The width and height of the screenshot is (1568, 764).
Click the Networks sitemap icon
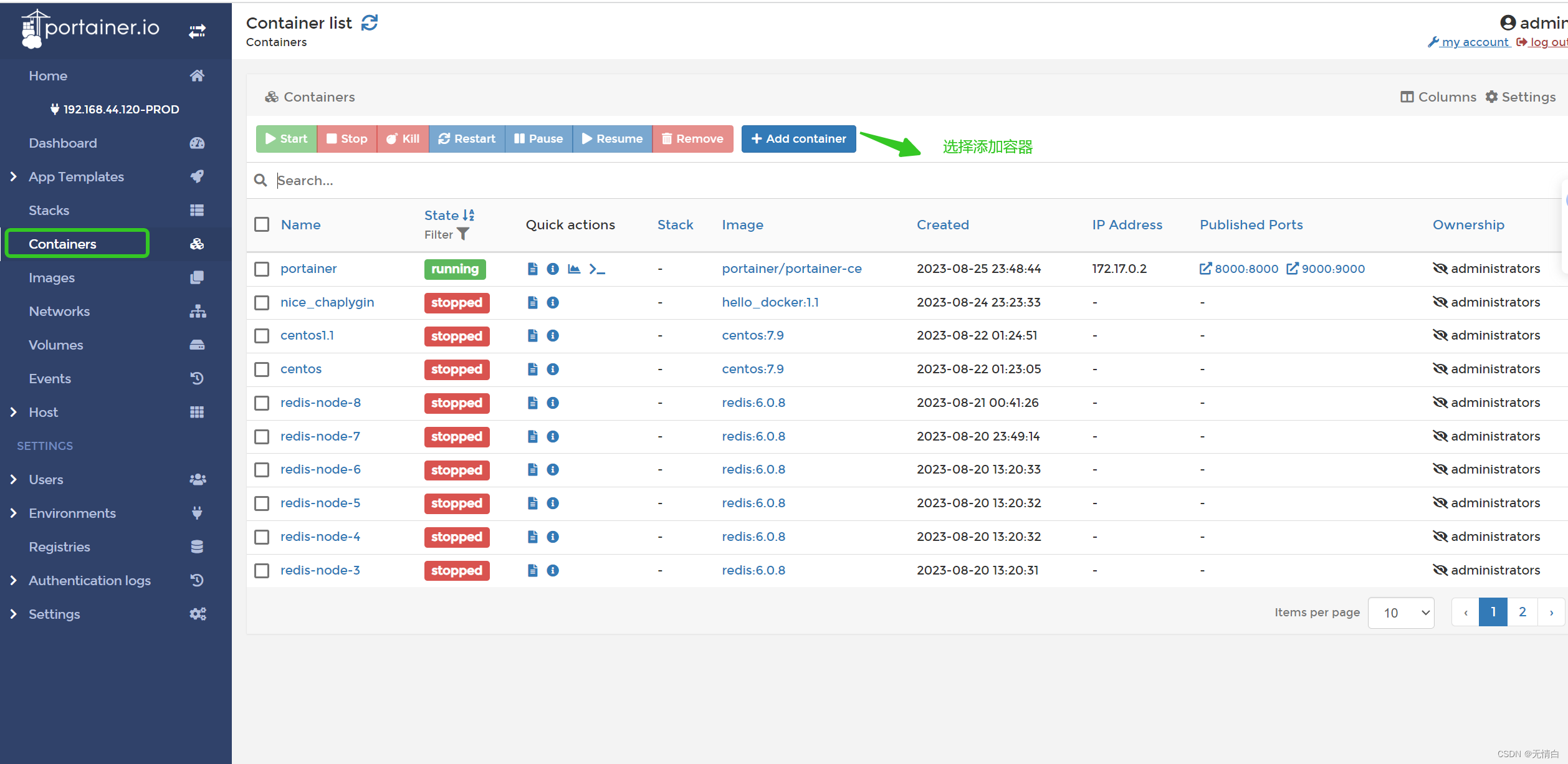(x=198, y=311)
